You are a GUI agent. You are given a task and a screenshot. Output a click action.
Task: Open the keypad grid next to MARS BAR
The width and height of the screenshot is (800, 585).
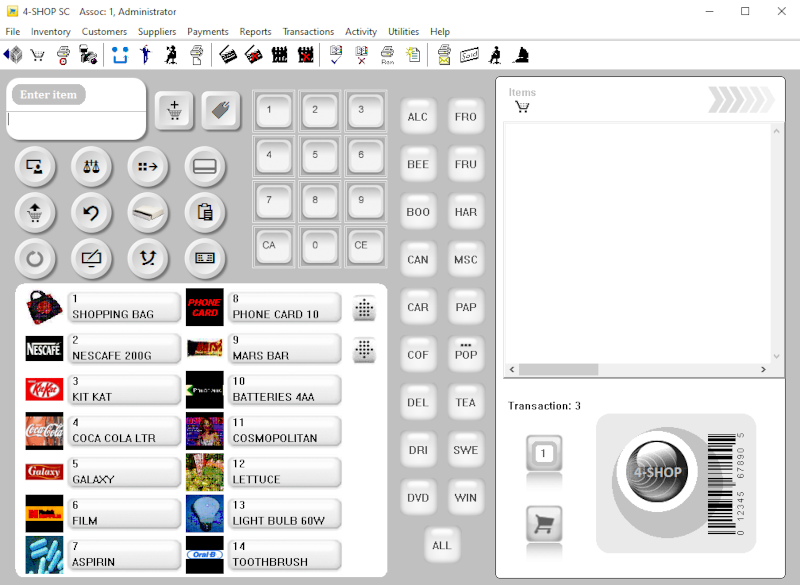(x=364, y=350)
